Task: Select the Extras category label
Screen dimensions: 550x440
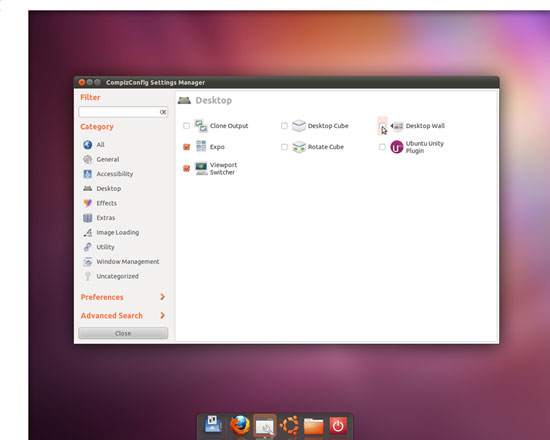Action: 106,218
